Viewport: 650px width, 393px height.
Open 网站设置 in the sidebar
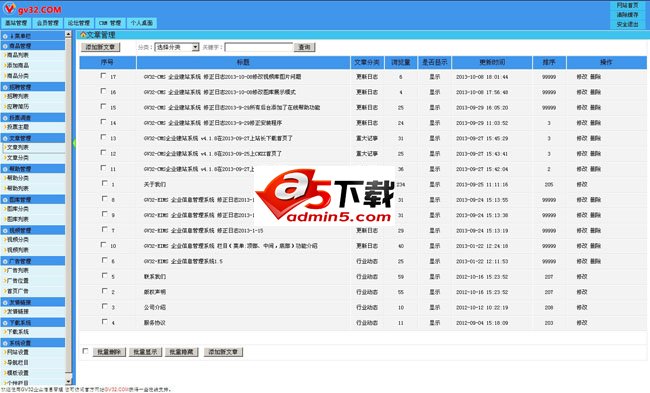(18, 352)
